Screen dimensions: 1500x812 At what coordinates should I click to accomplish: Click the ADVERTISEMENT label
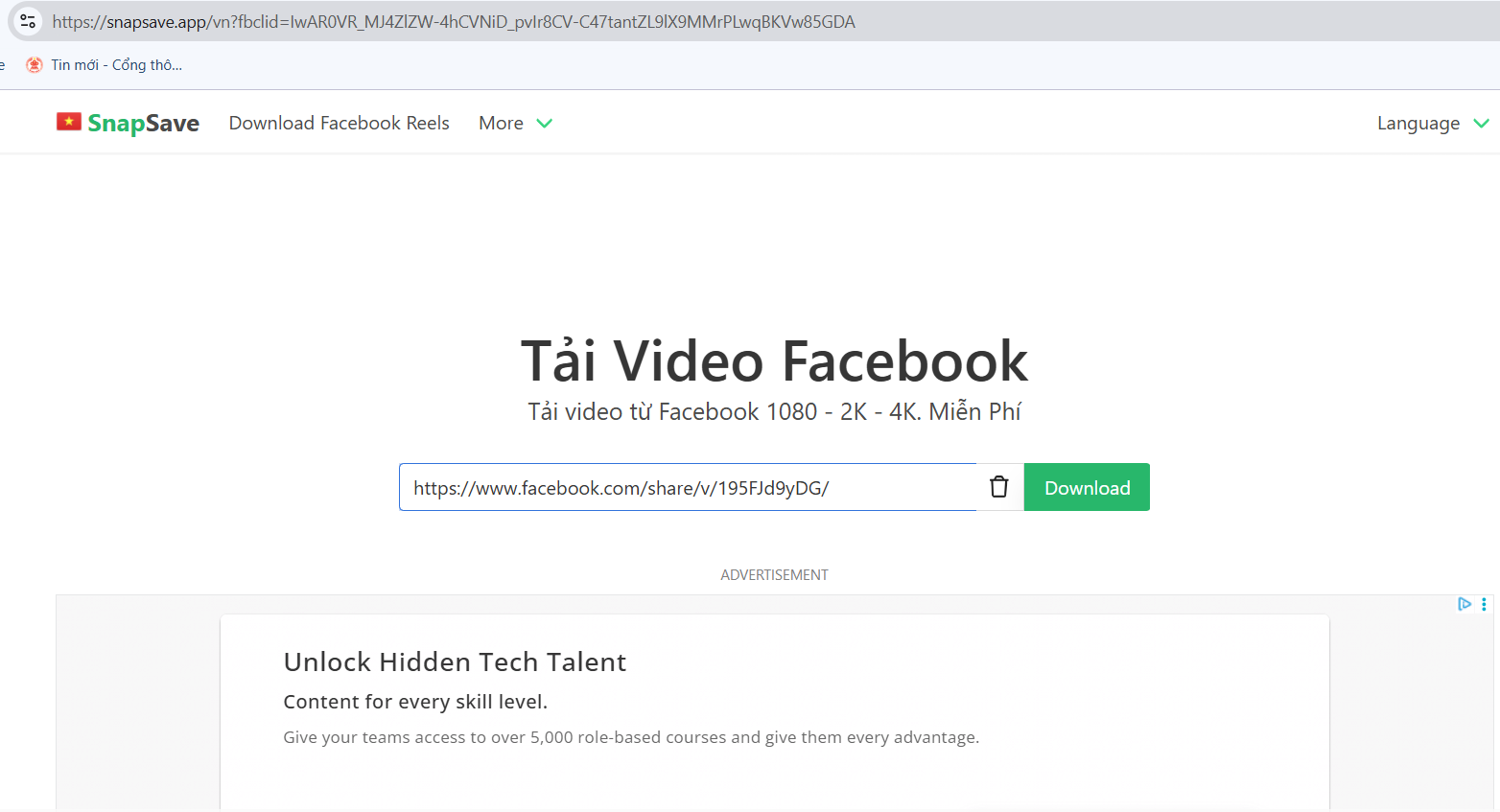[x=774, y=575]
